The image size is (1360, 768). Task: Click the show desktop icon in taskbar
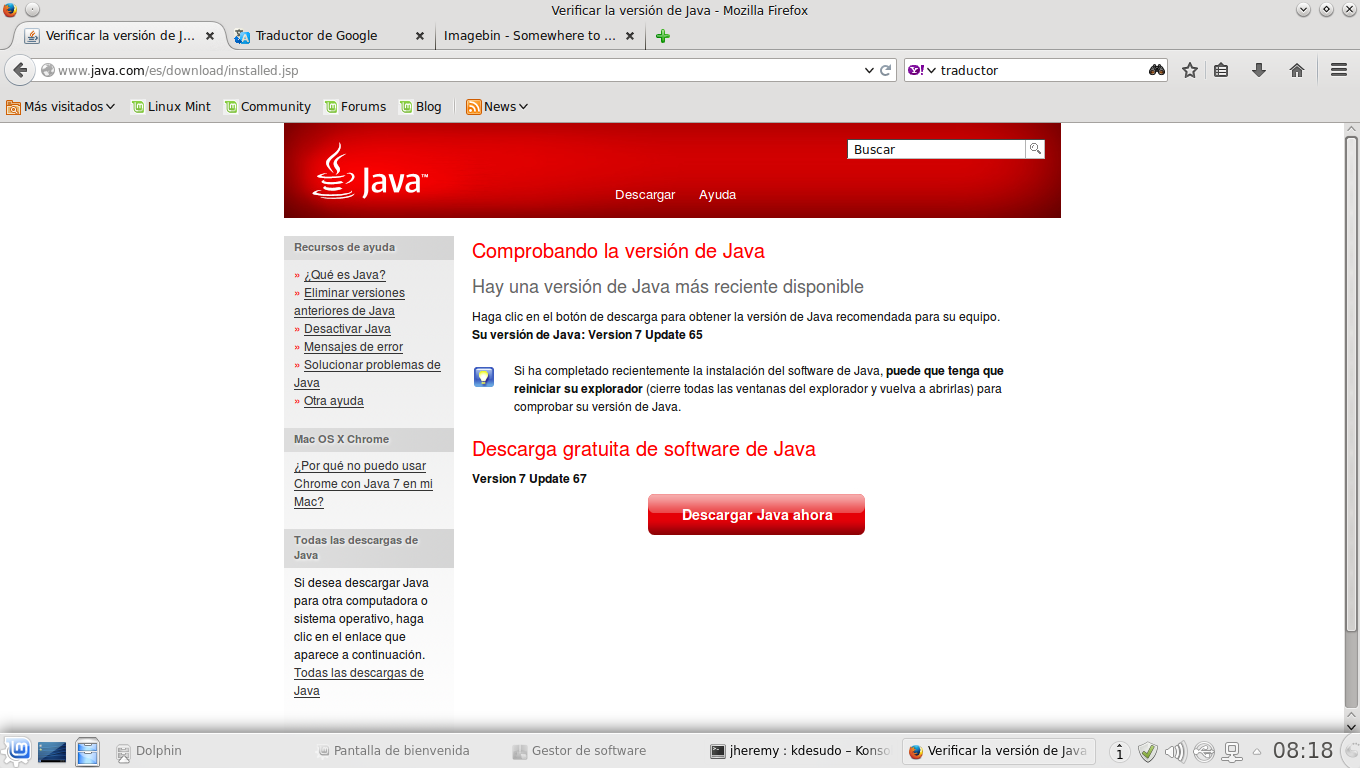coord(51,751)
